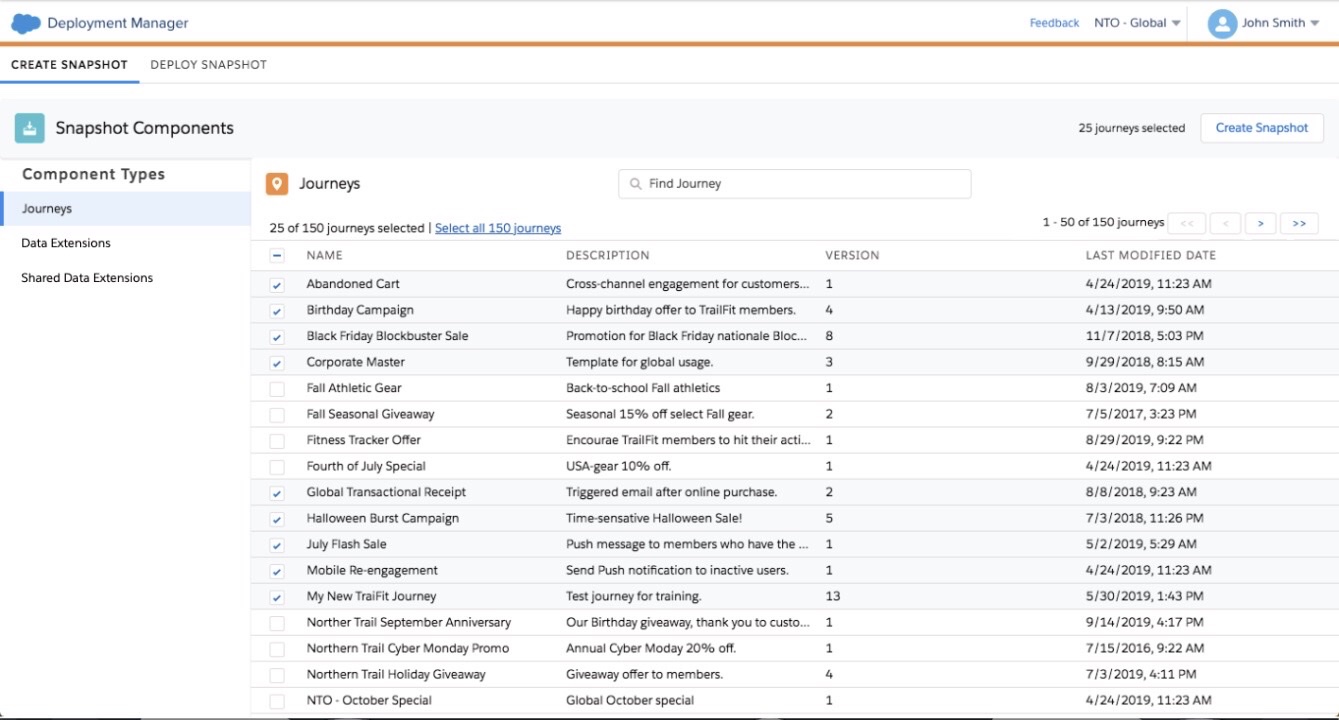Click the orange Journeys location pin icon

tap(277, 184)
